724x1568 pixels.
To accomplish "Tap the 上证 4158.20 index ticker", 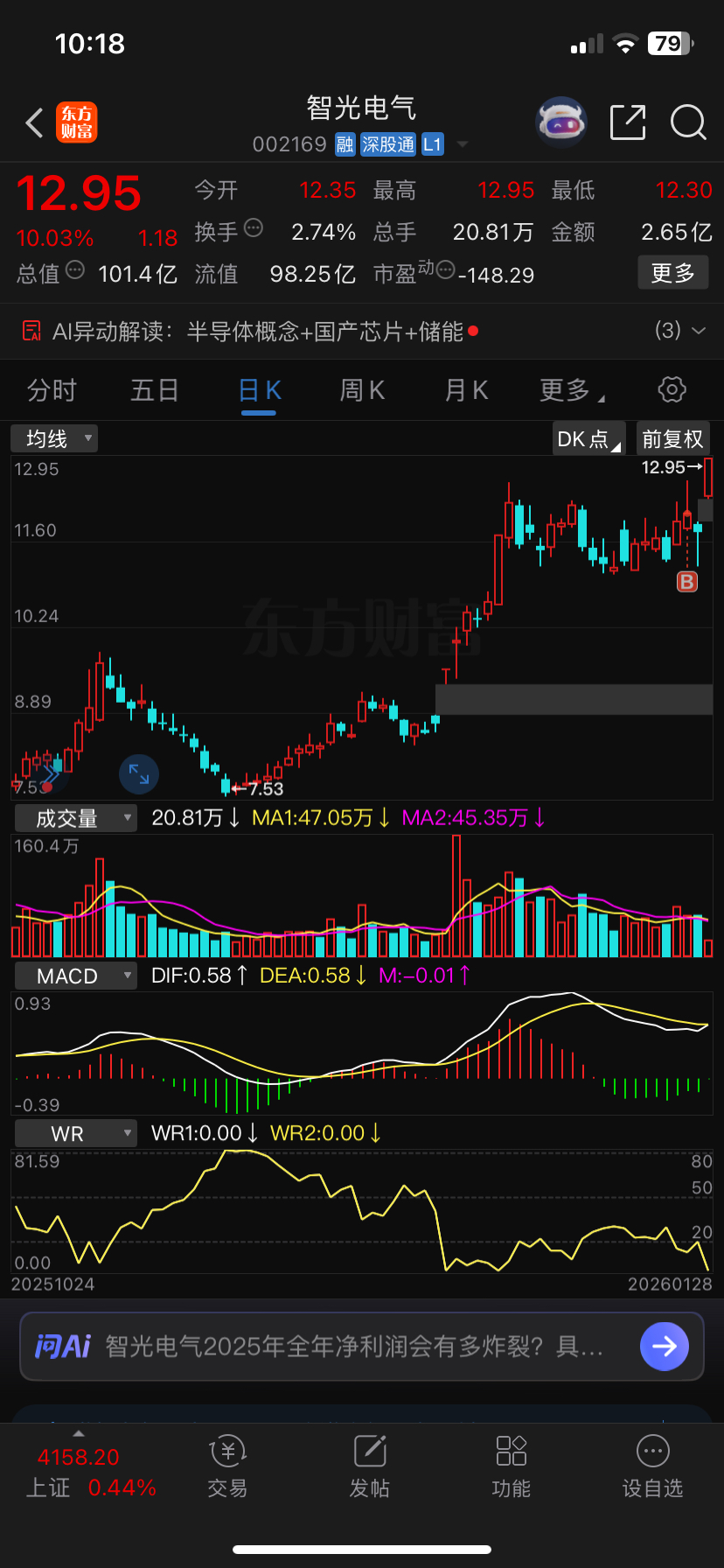I will (x=91, y=1472).
